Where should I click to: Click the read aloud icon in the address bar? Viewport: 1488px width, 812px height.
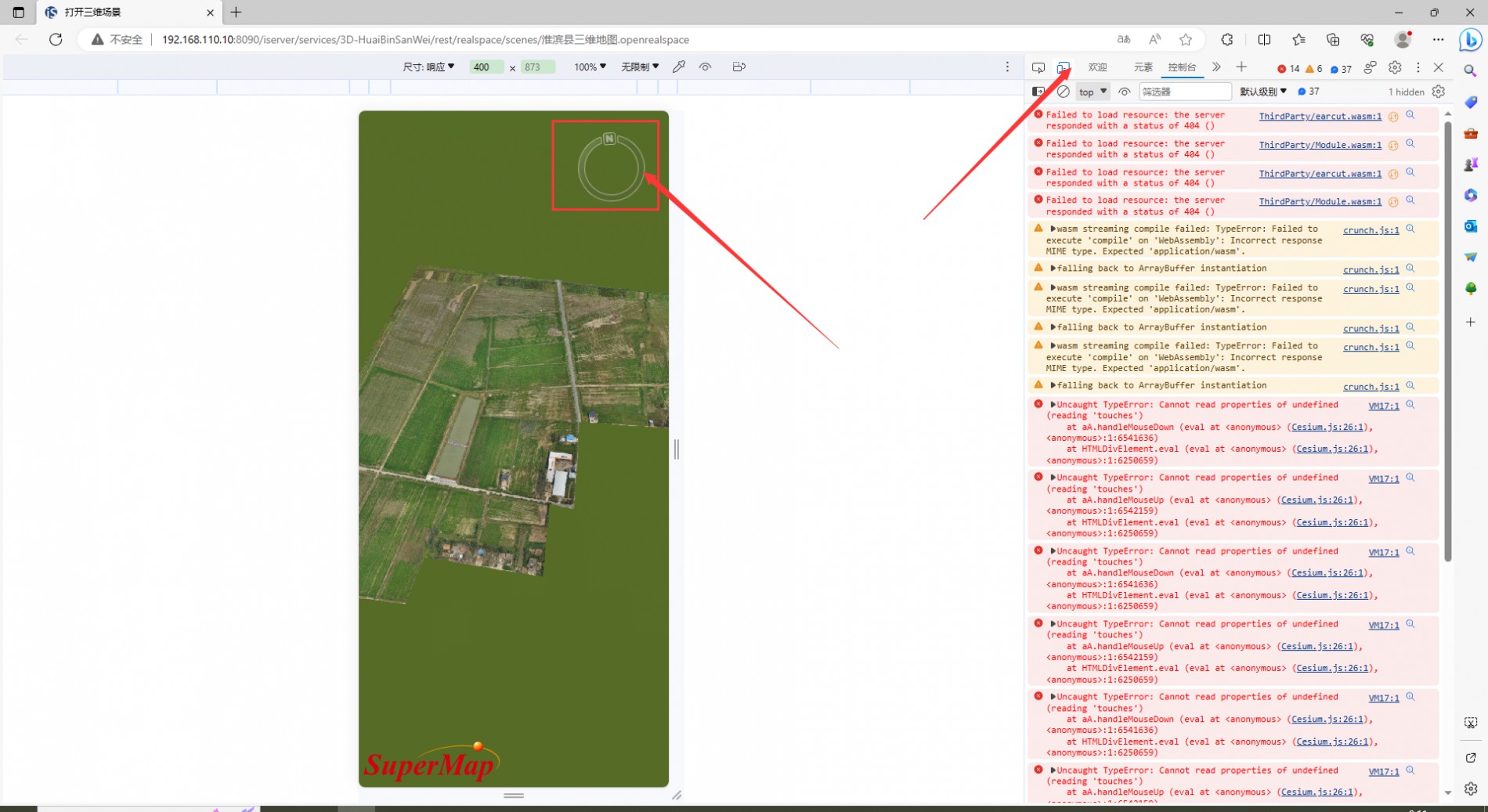(x=1154, y=39)
